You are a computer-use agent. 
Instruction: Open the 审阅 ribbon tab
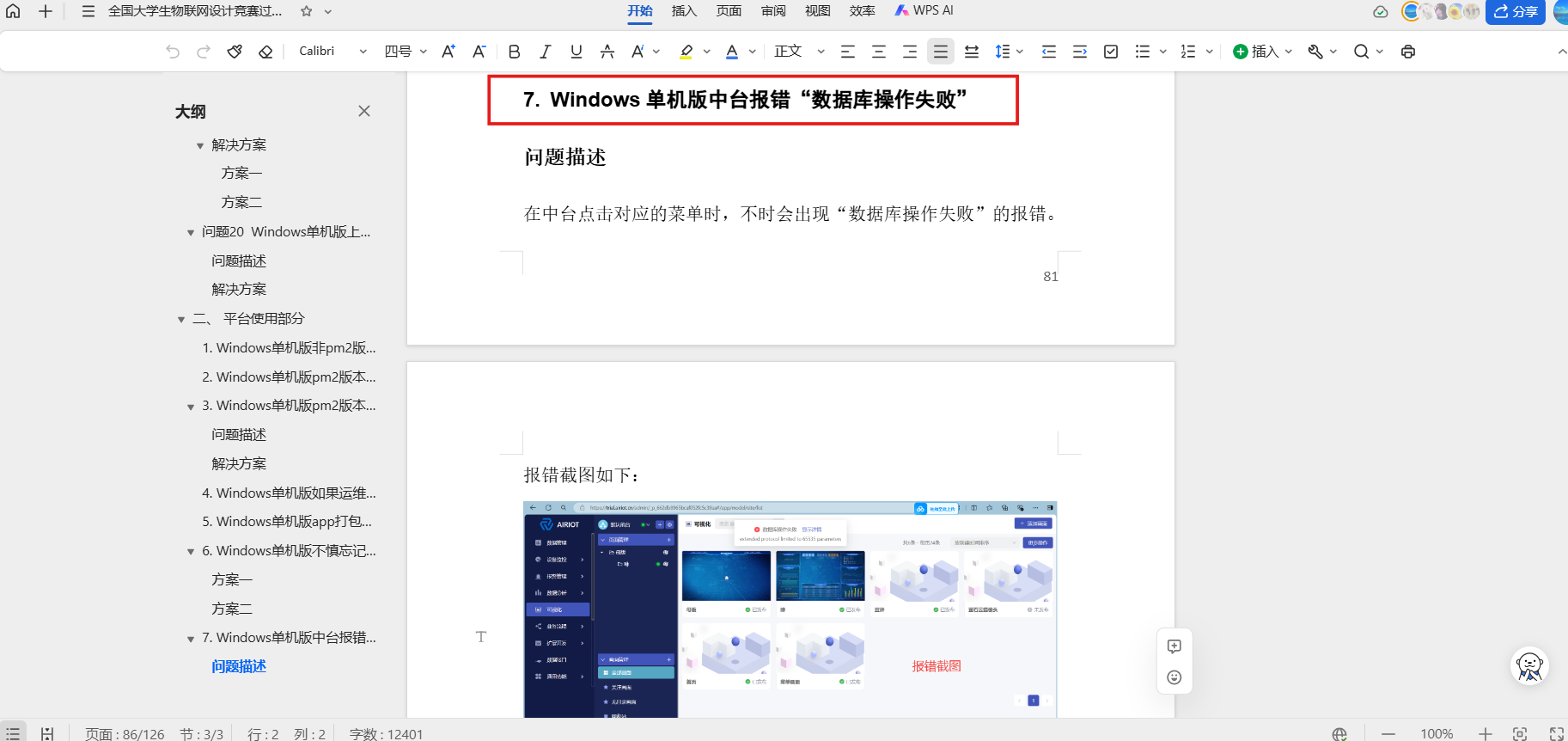pos(773,11)
